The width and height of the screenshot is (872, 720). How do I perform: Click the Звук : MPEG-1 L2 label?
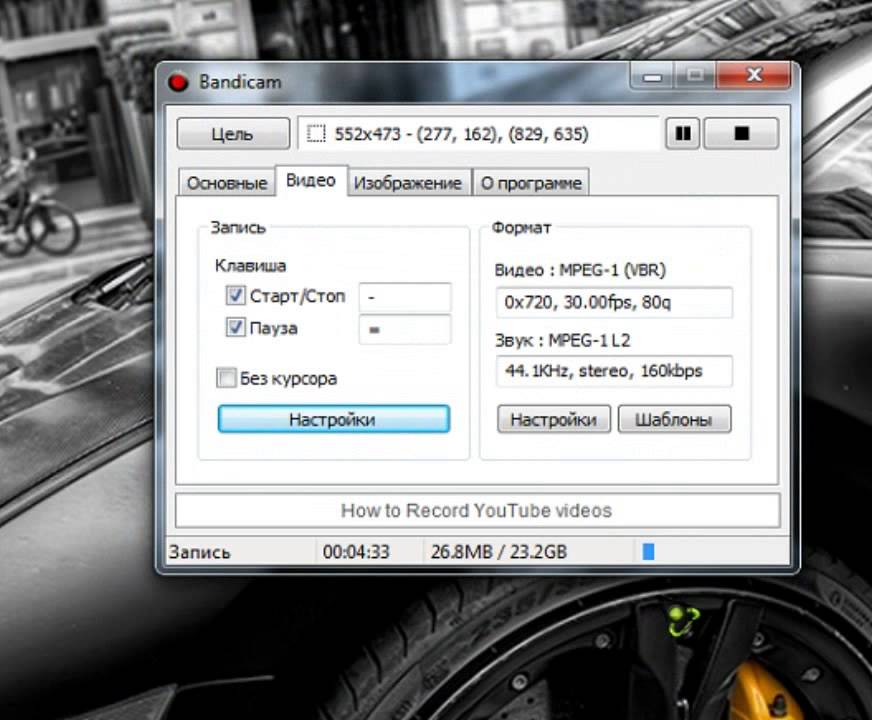(x=562, y=340)
